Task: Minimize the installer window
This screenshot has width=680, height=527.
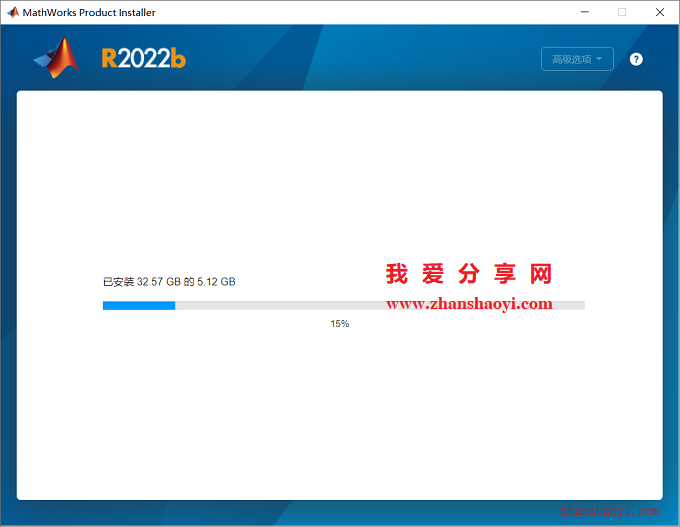Action: click(x=585, y=12)
